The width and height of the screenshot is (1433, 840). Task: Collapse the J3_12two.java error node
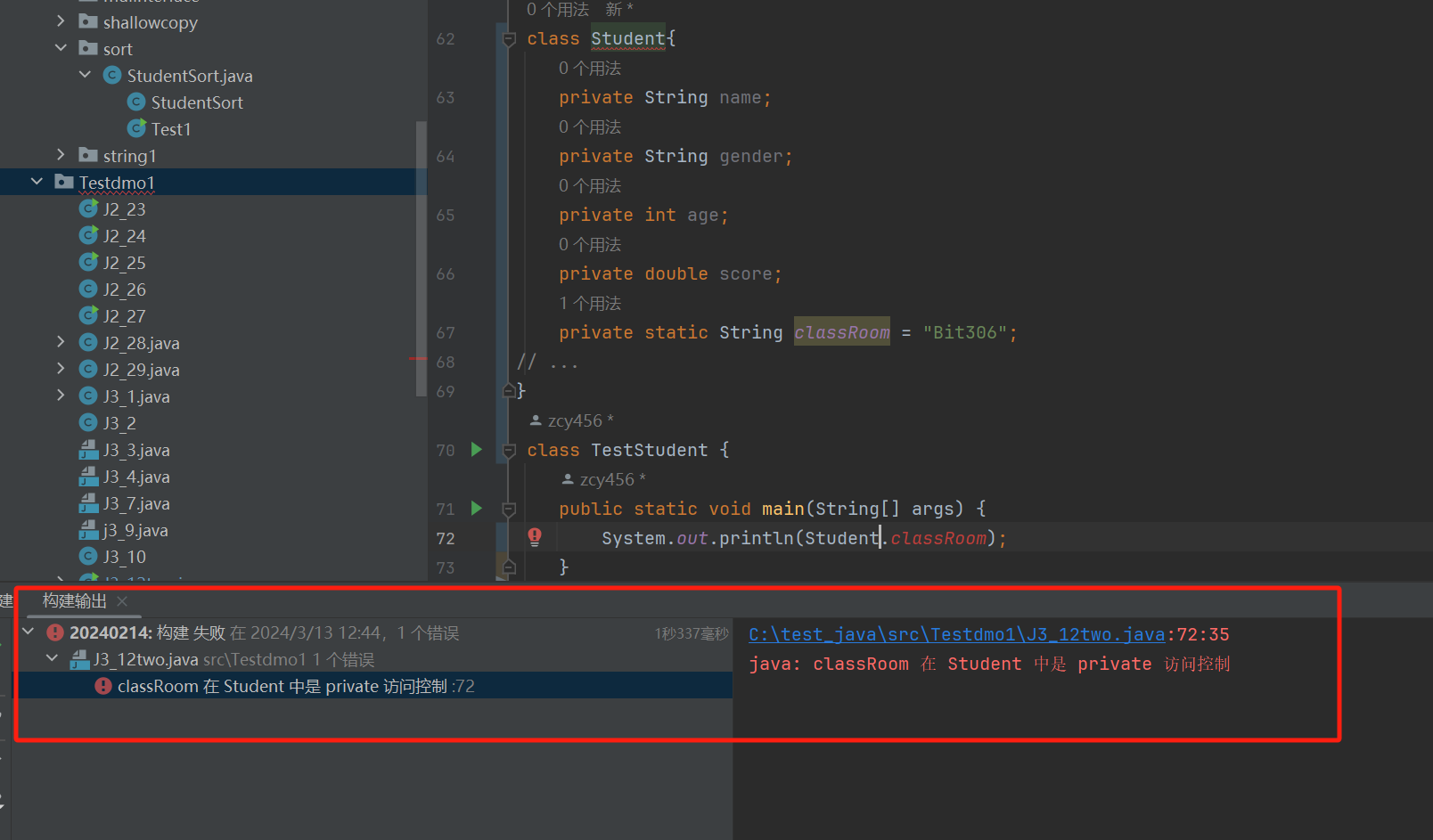(x=53, y=658)
